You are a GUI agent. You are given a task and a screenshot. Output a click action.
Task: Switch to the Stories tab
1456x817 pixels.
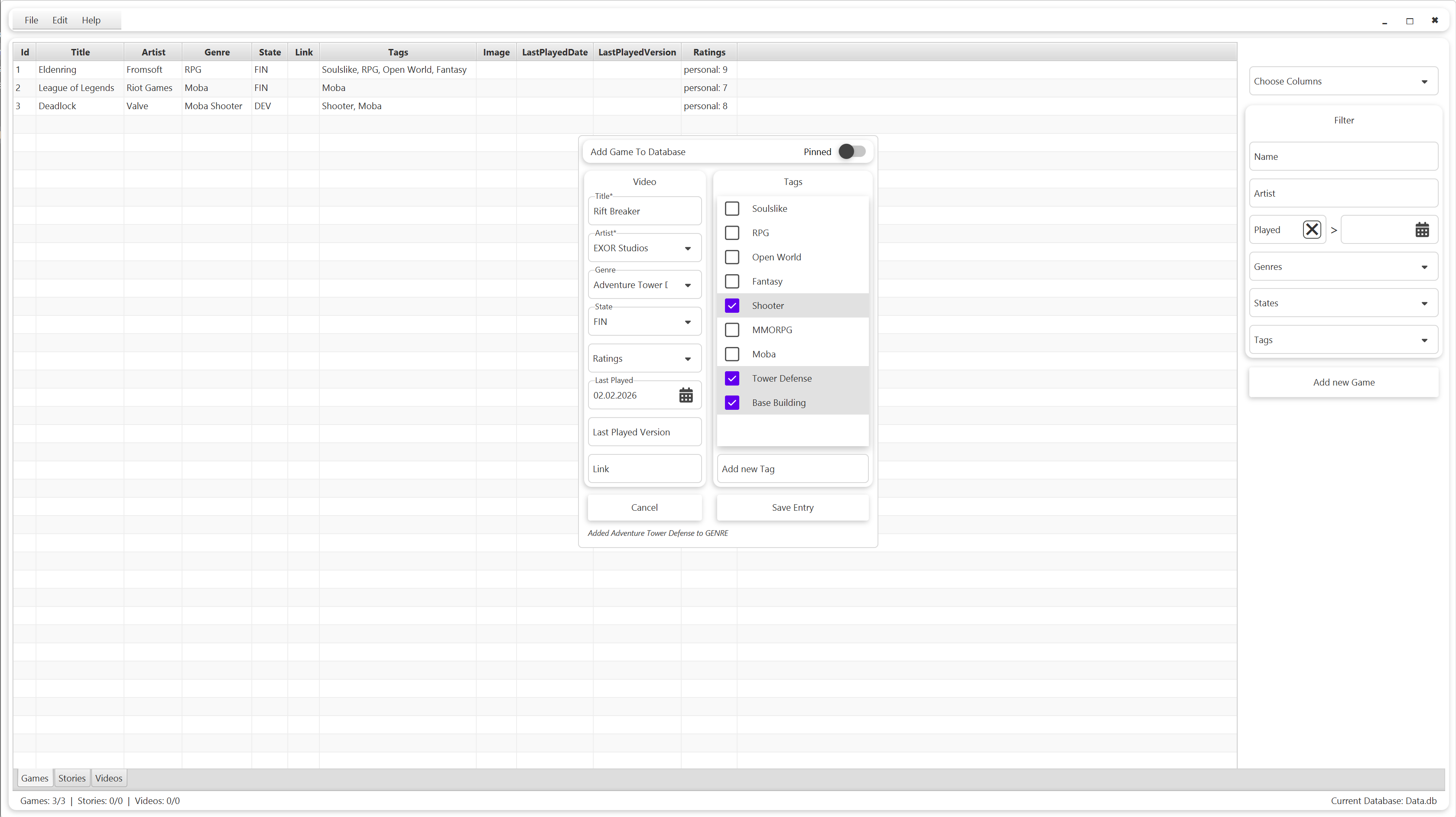tap(72, 778)
